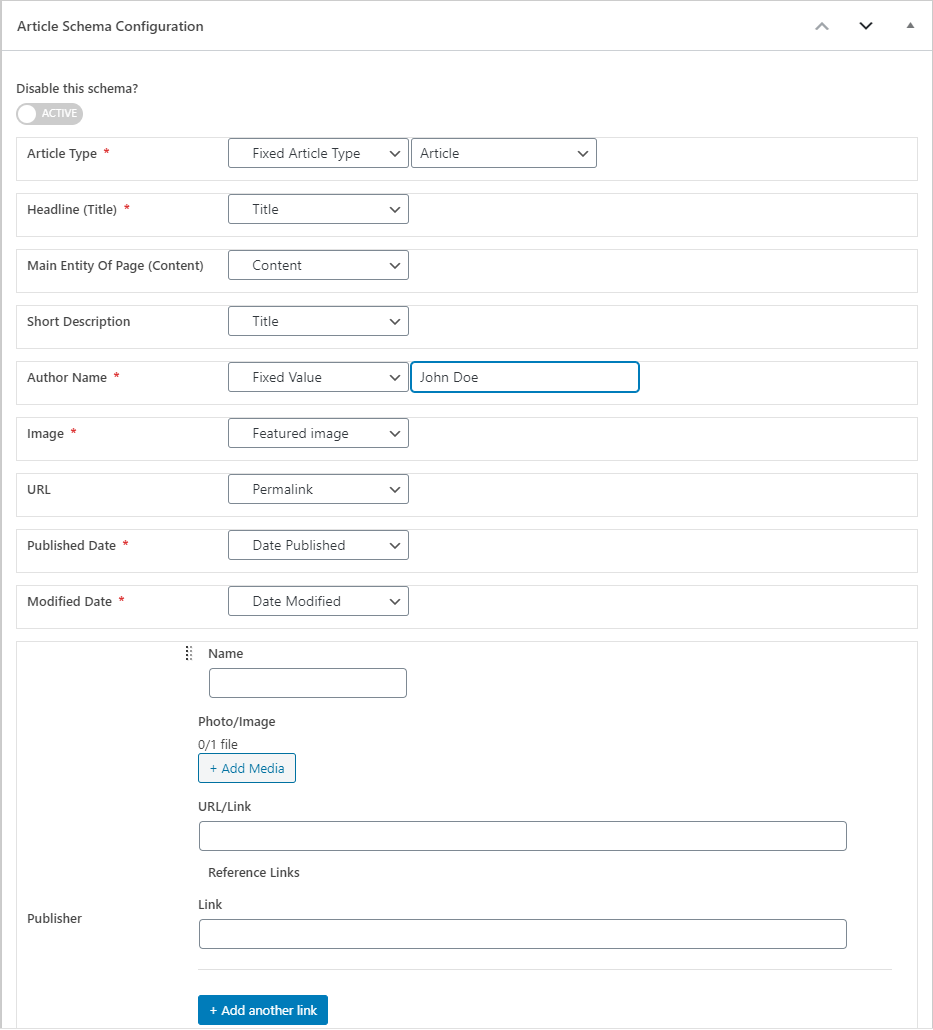Open the Date Modified dropdown
This screenshot has width=933, height=1030.
(318, 601)
